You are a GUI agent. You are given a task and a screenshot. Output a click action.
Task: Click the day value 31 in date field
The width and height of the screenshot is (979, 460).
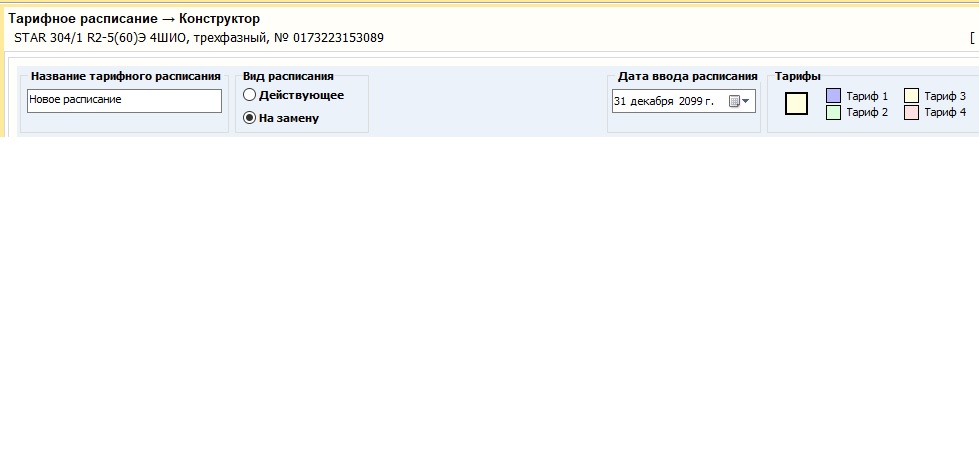tap(620, 101)
